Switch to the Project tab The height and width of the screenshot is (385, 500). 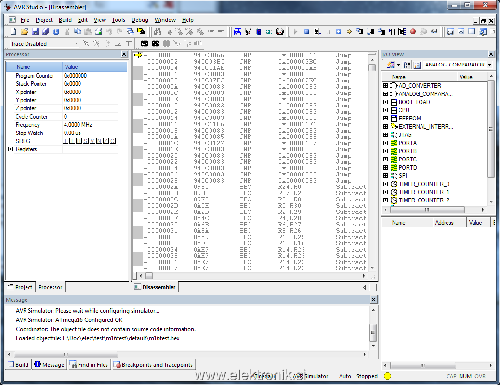[21, 287]
